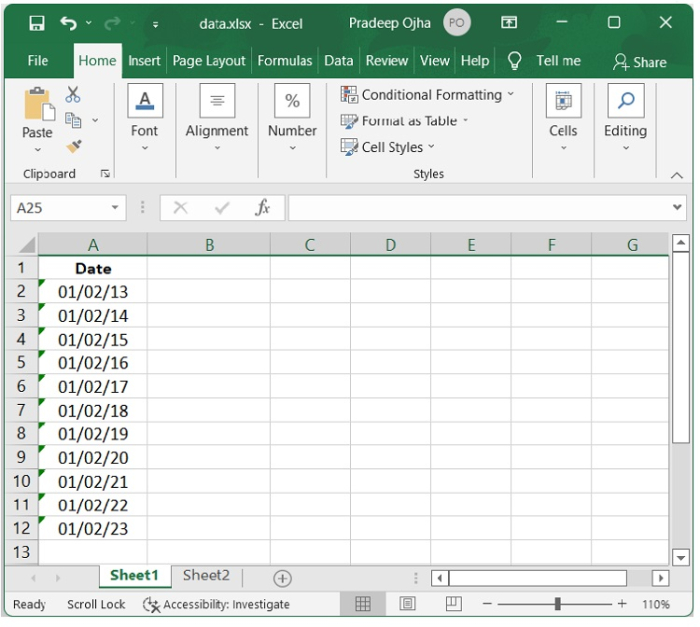The height and width of the screenshot is (627, 700).
Task: Select column D header
Action: pos(391,245)
